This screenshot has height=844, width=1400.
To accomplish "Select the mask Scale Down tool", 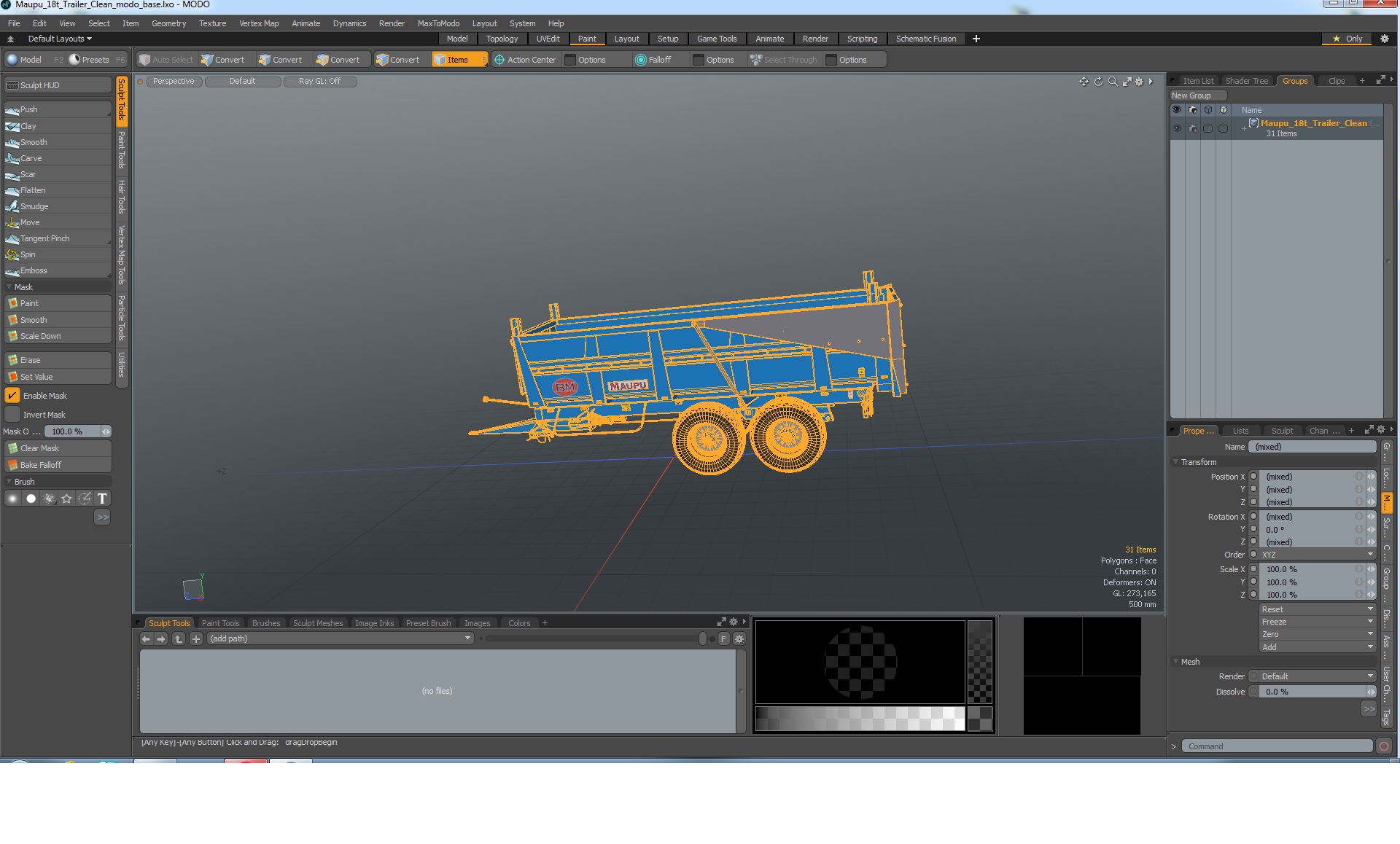I will [58, 336].
